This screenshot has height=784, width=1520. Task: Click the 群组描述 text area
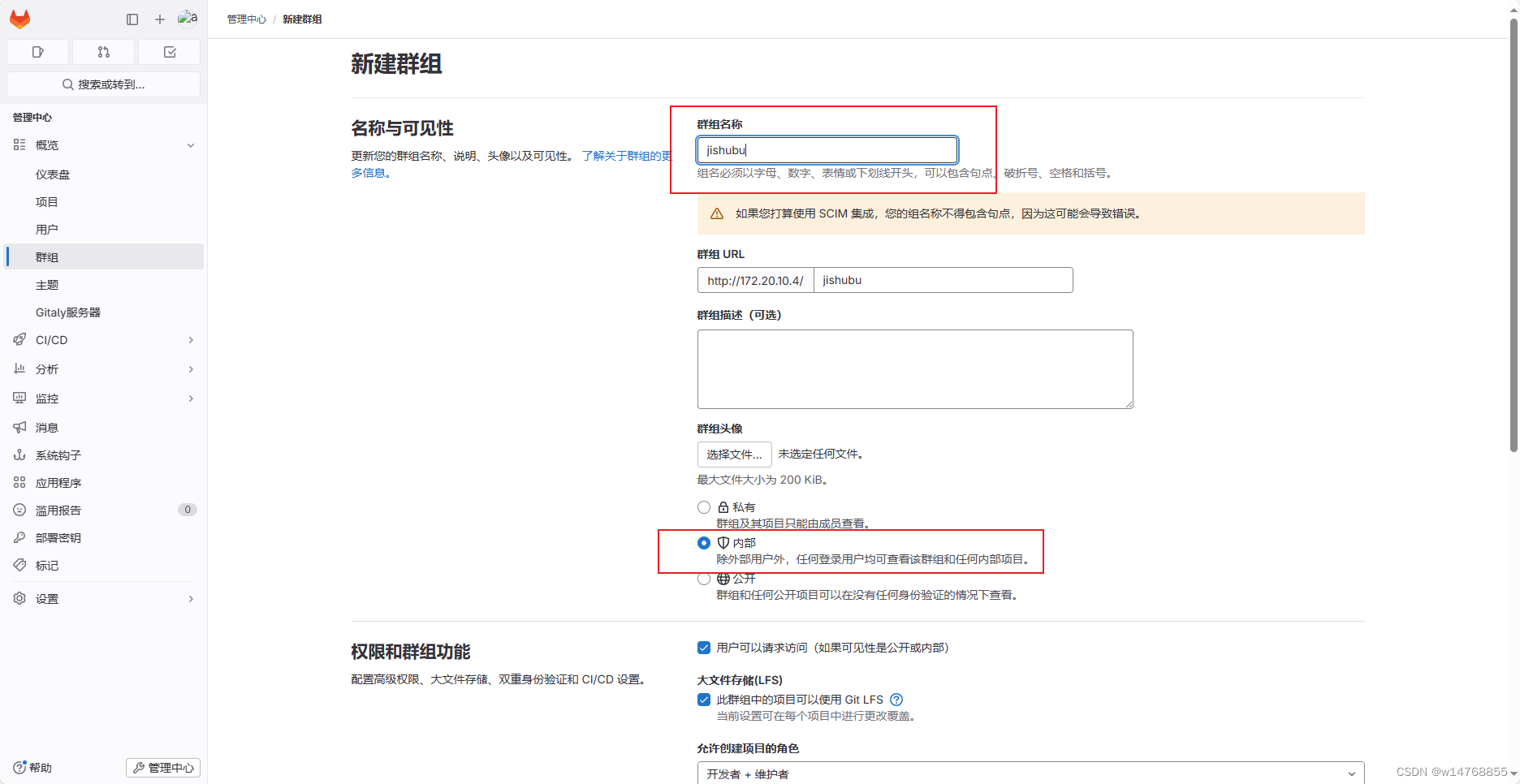(915, 369)
